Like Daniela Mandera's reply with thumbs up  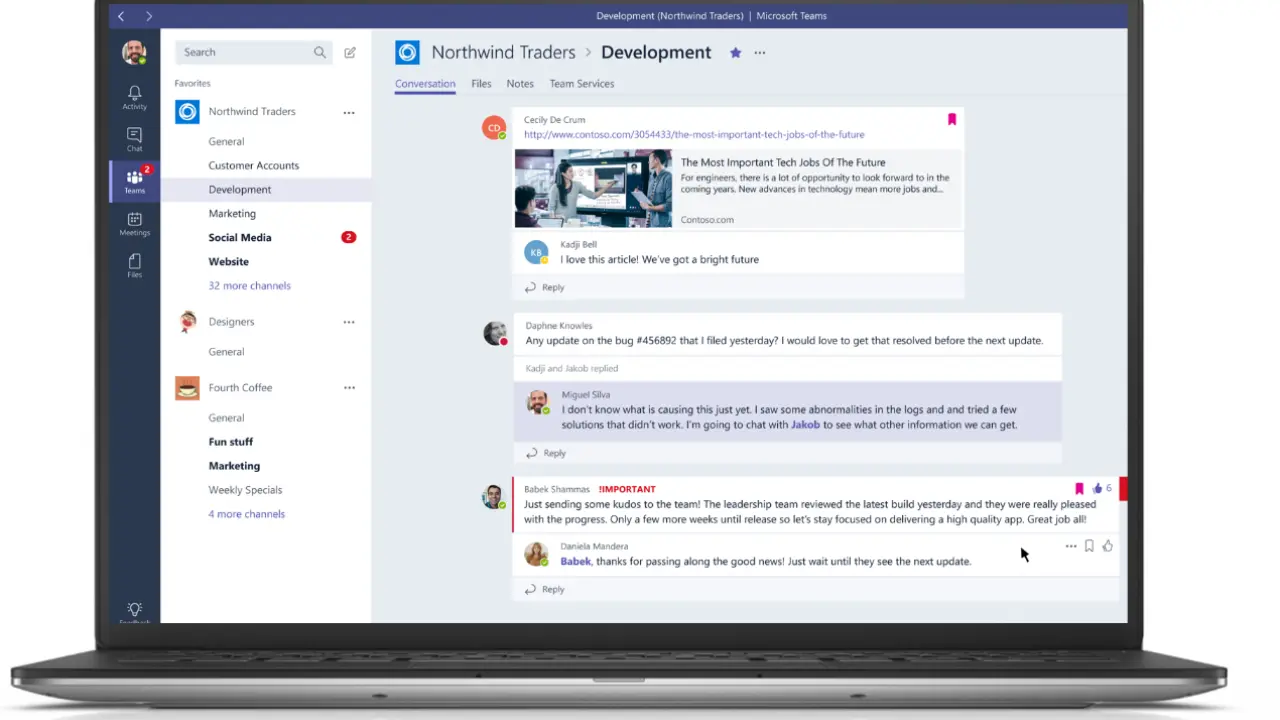tap(1107, 546)
